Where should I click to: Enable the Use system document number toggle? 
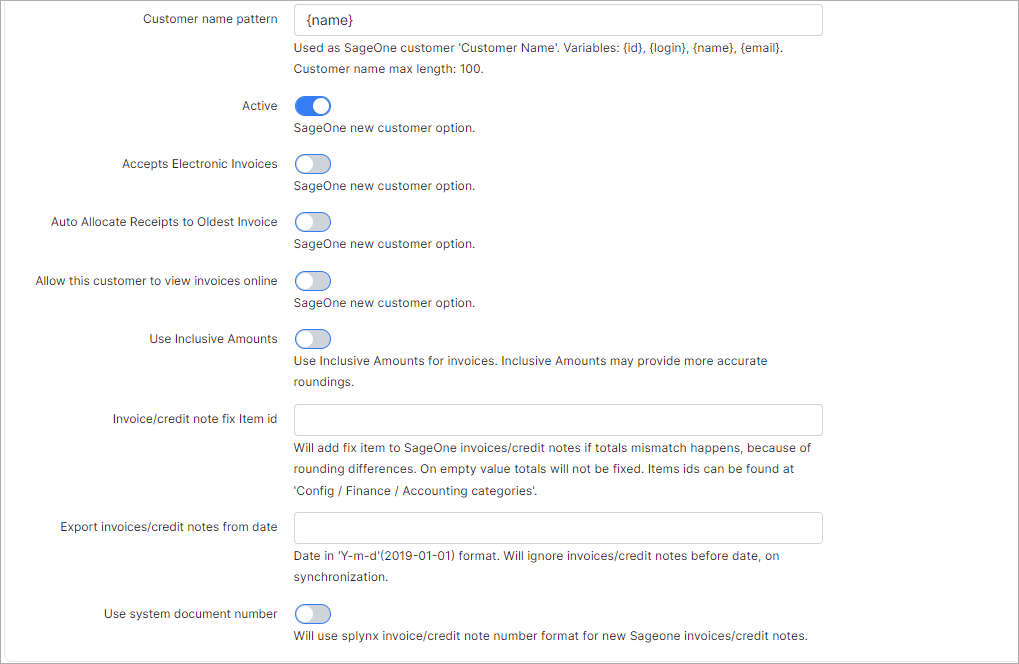click(312, 613)
